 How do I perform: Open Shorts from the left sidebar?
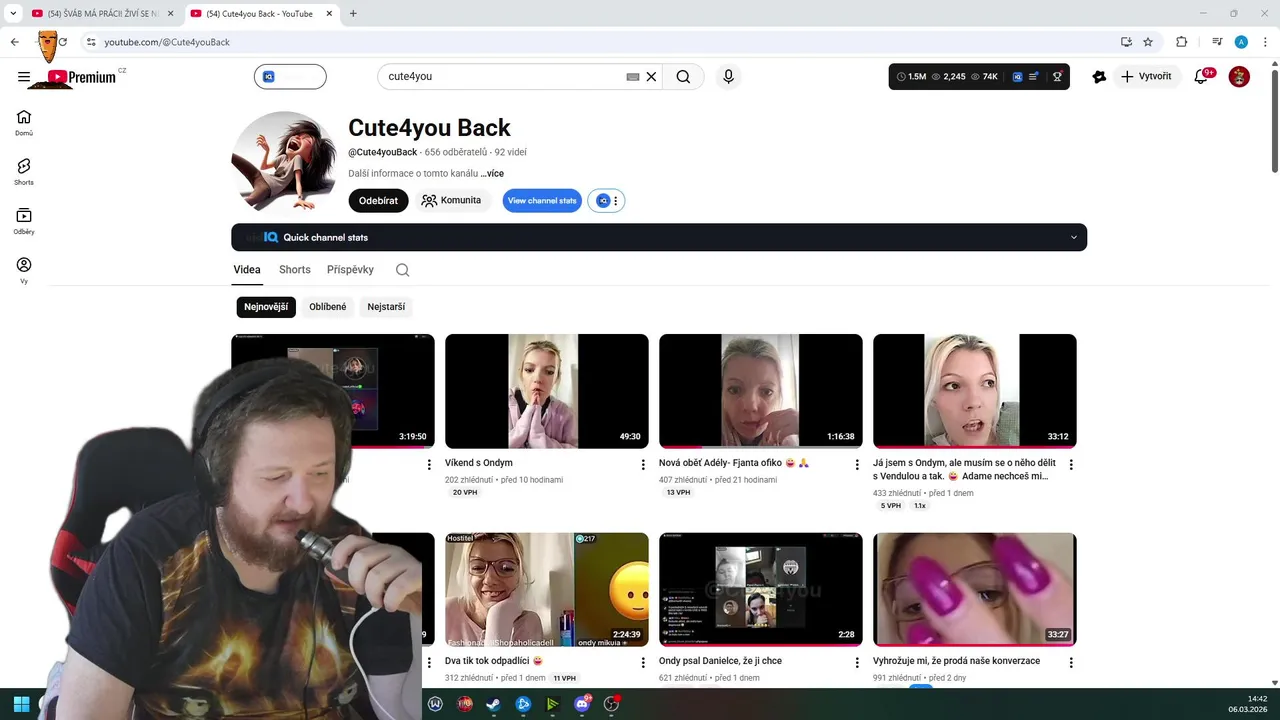24,172
